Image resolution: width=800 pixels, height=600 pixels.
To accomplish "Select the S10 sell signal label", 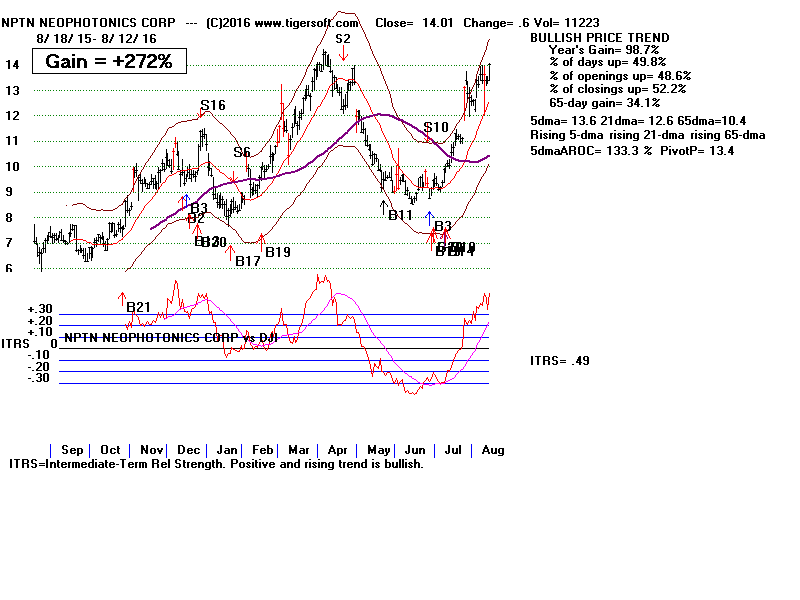I will click(x=436, y=127).
